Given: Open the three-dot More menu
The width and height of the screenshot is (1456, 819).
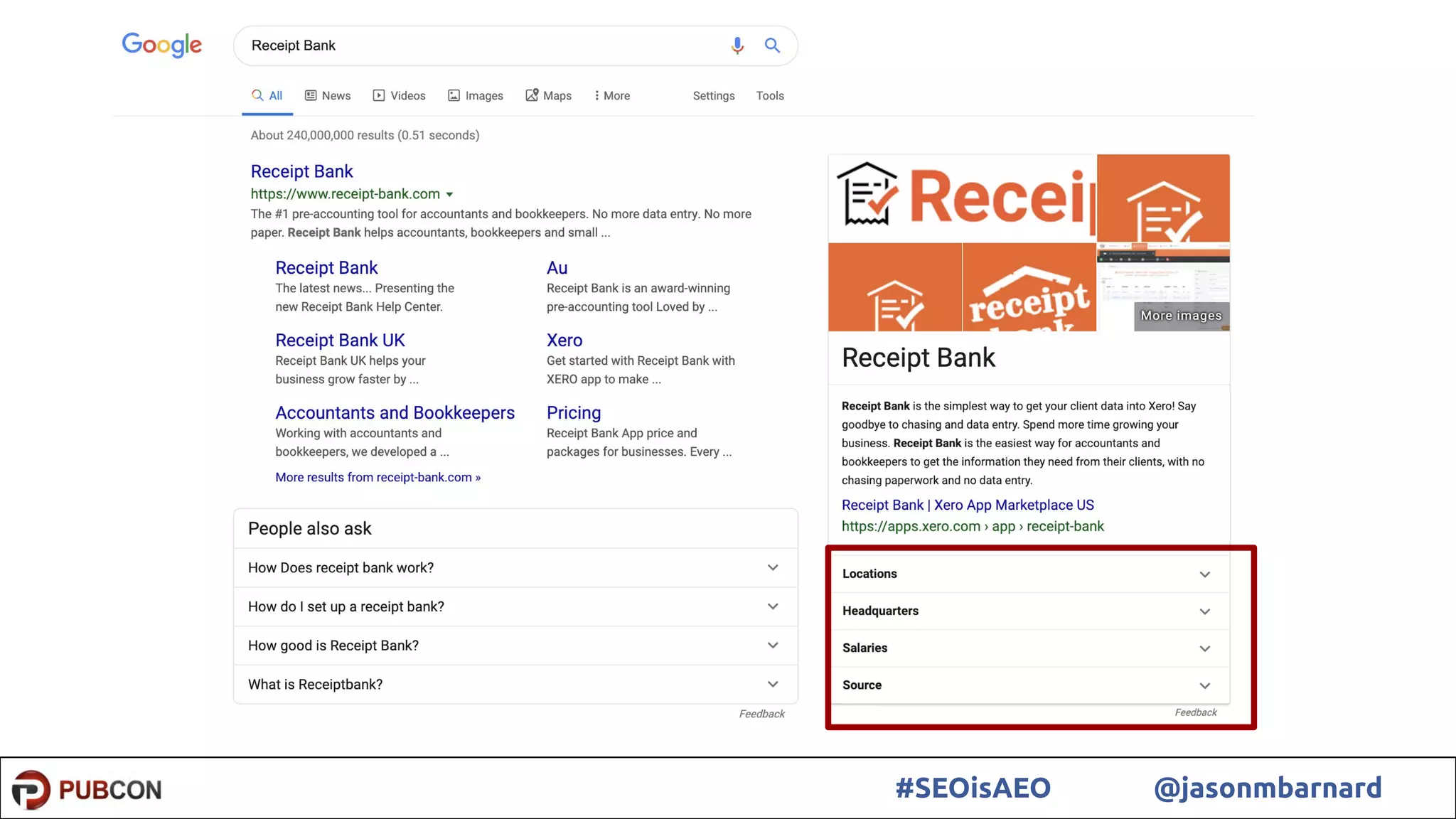Looking at the screenshot, I should (611, 95).
